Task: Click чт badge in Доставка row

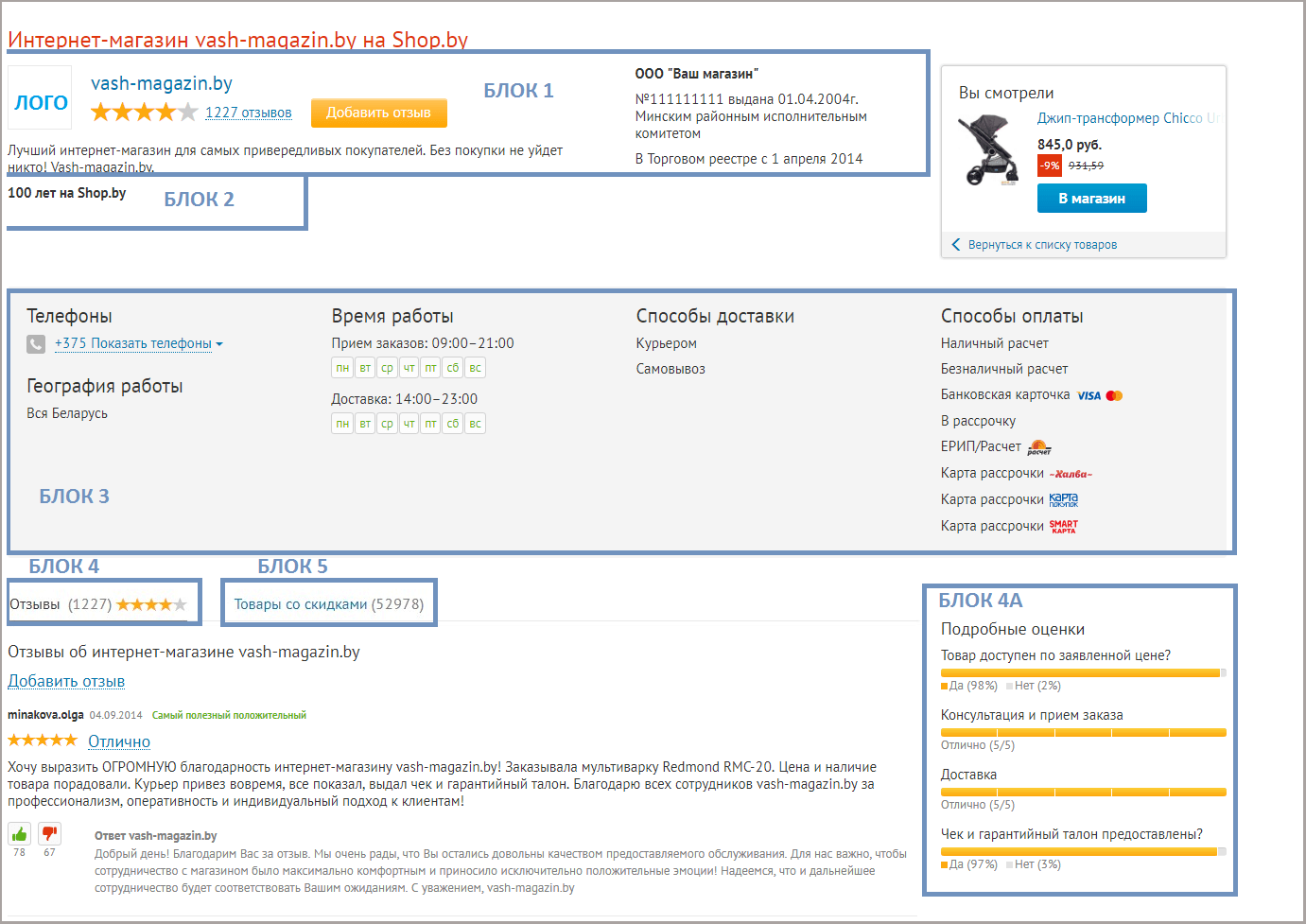Action: [409, 424]
